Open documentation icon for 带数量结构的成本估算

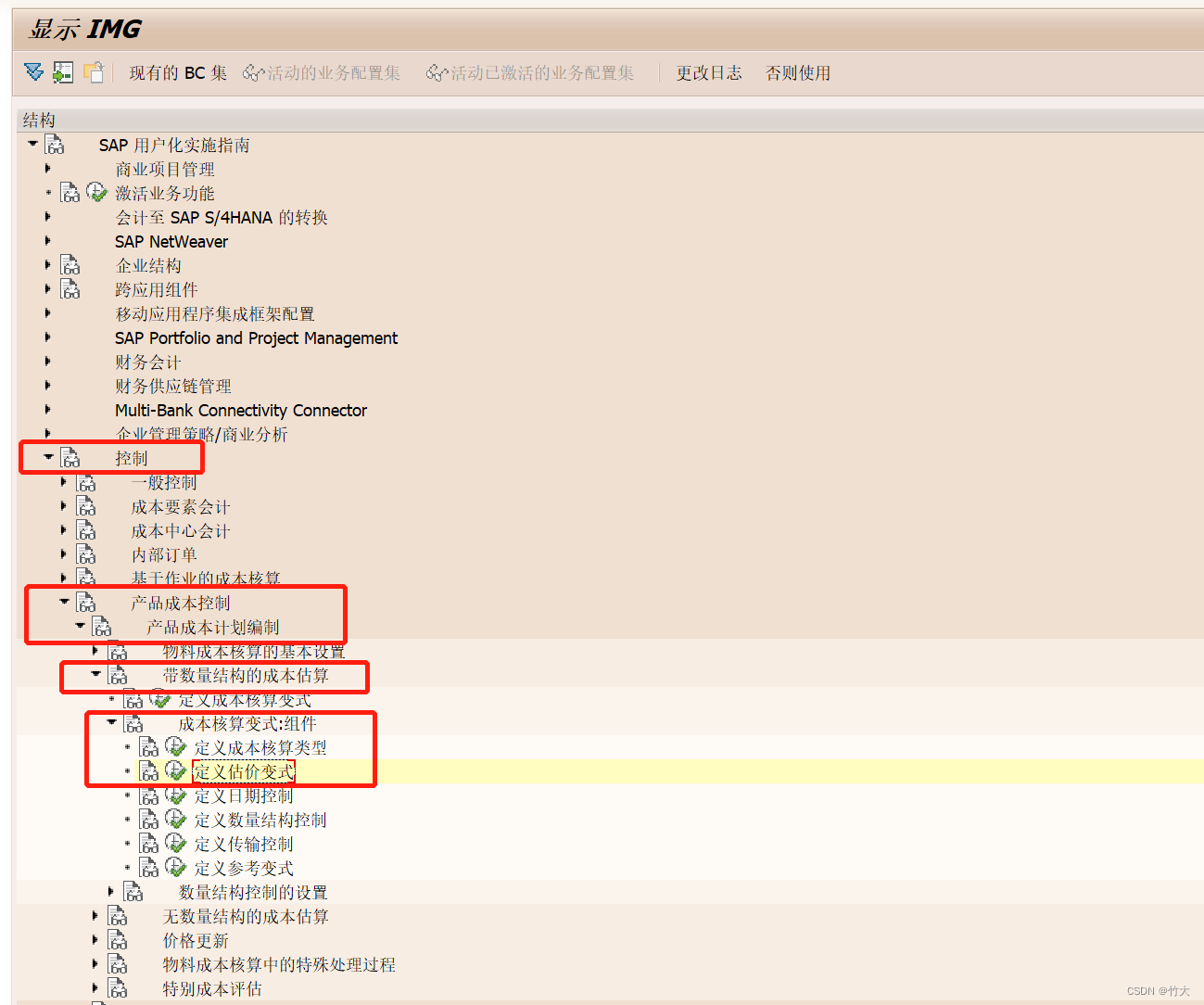coord(118,675)
